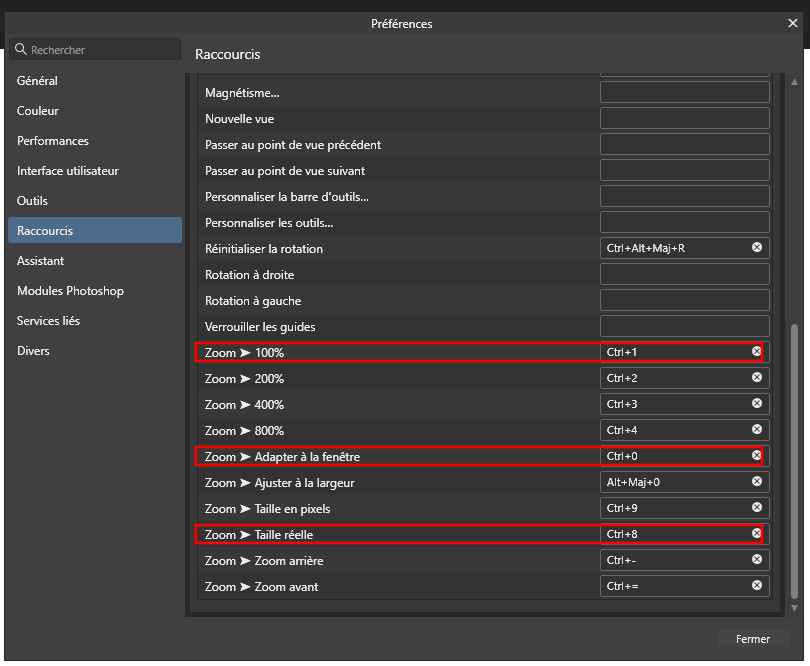Click the search magnifier icon
Screen dimensions: 810x666
click(x=18, y=48)
